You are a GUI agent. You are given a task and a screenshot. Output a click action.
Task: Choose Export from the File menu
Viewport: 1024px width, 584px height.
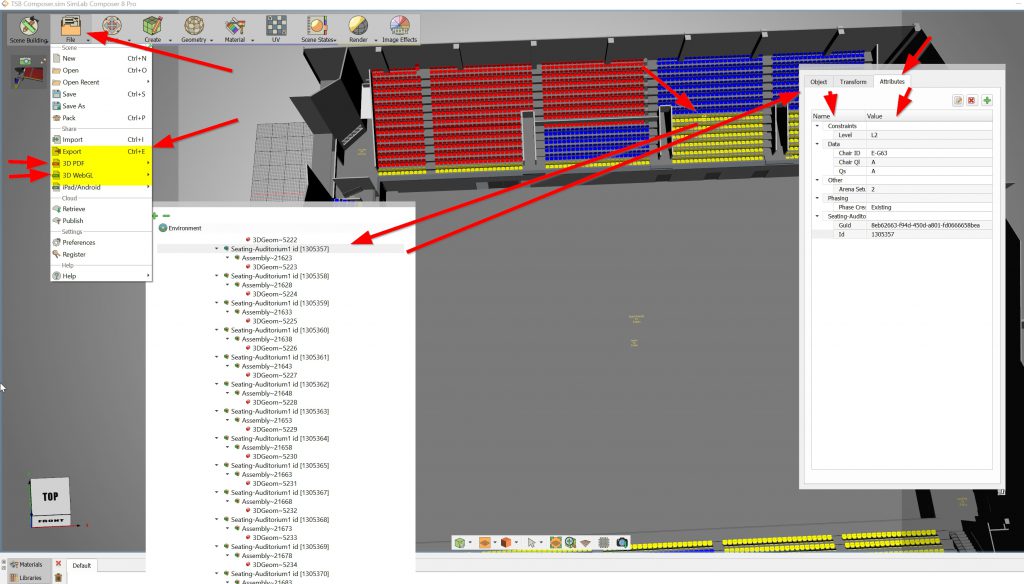pos(72,151)
